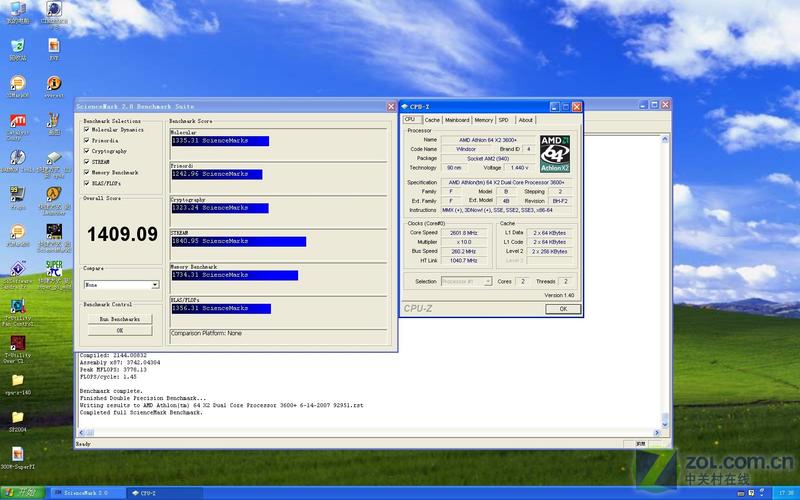
Task: Click the log scrollbar down arrow
Action: [665, 423]
